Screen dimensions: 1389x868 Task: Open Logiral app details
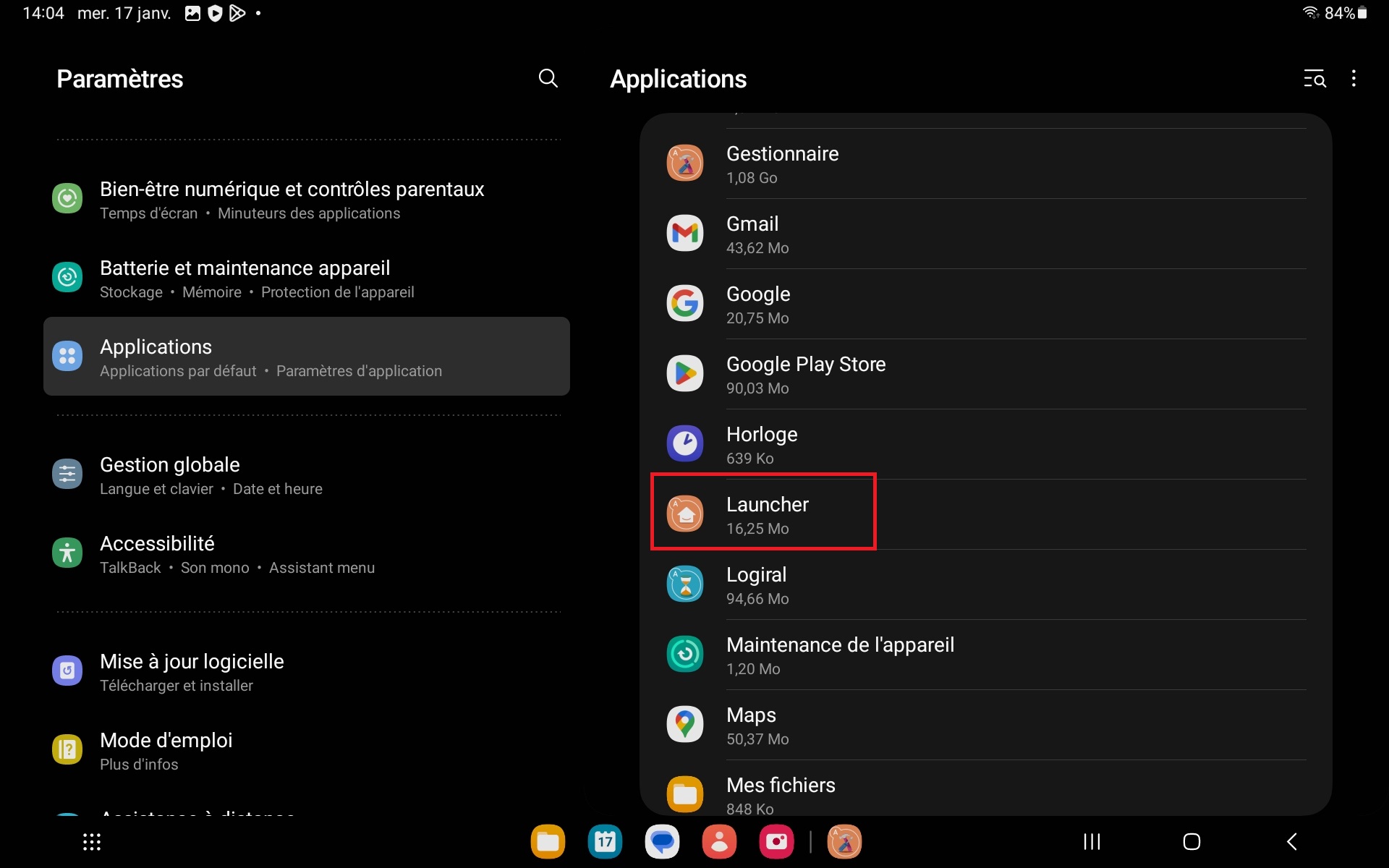coord(986,584)
